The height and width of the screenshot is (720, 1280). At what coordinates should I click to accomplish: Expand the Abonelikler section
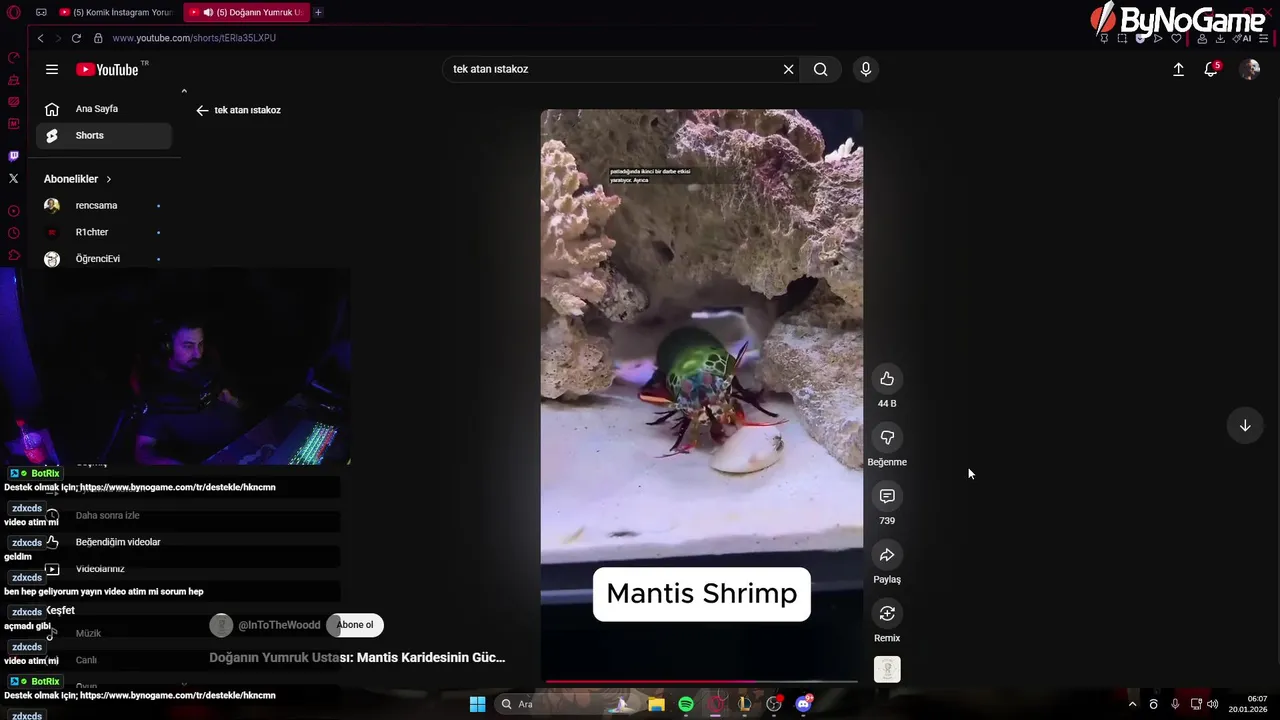point(78,179)
